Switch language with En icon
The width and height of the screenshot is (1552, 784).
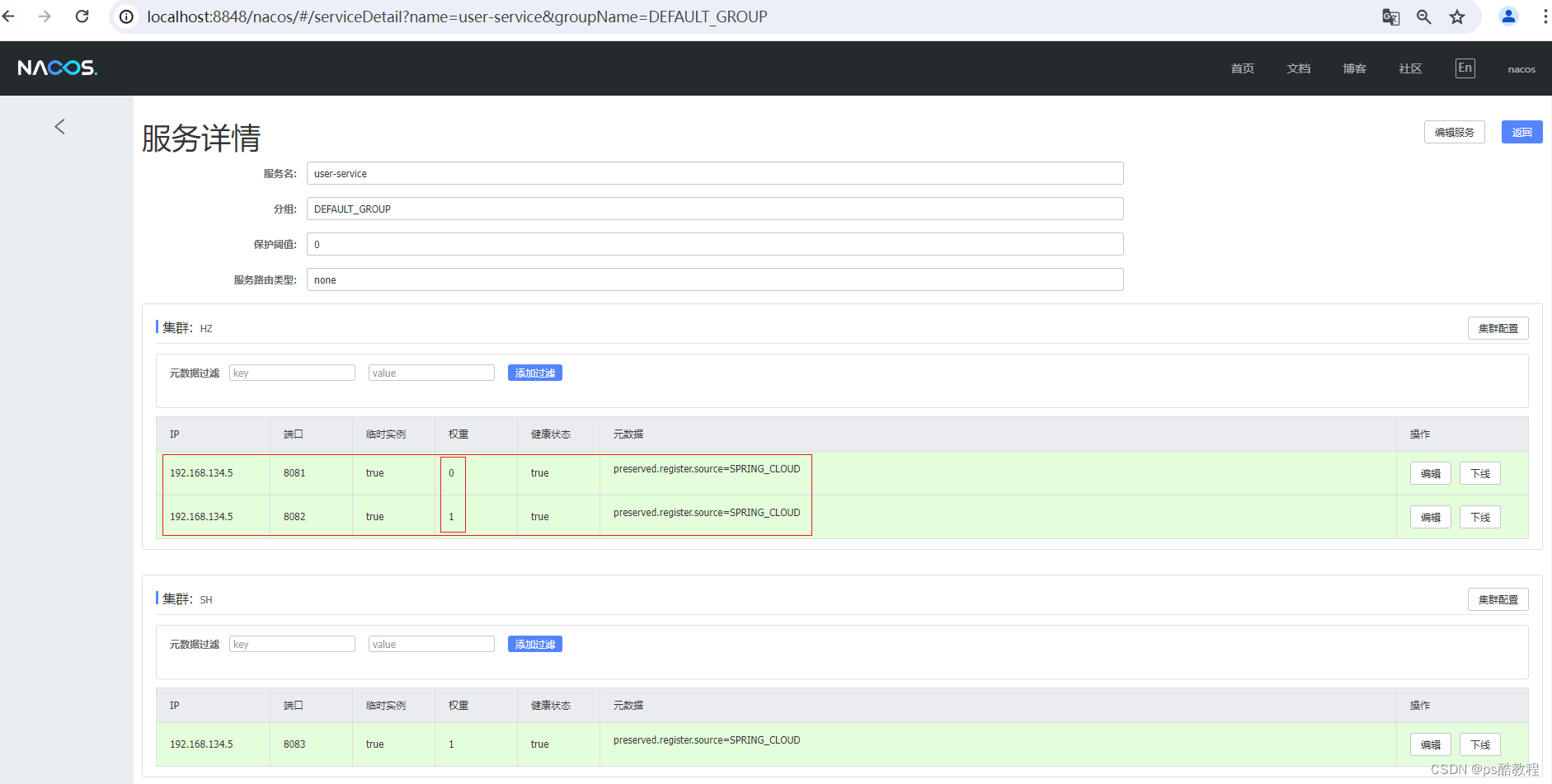[x=1465, y=68]
